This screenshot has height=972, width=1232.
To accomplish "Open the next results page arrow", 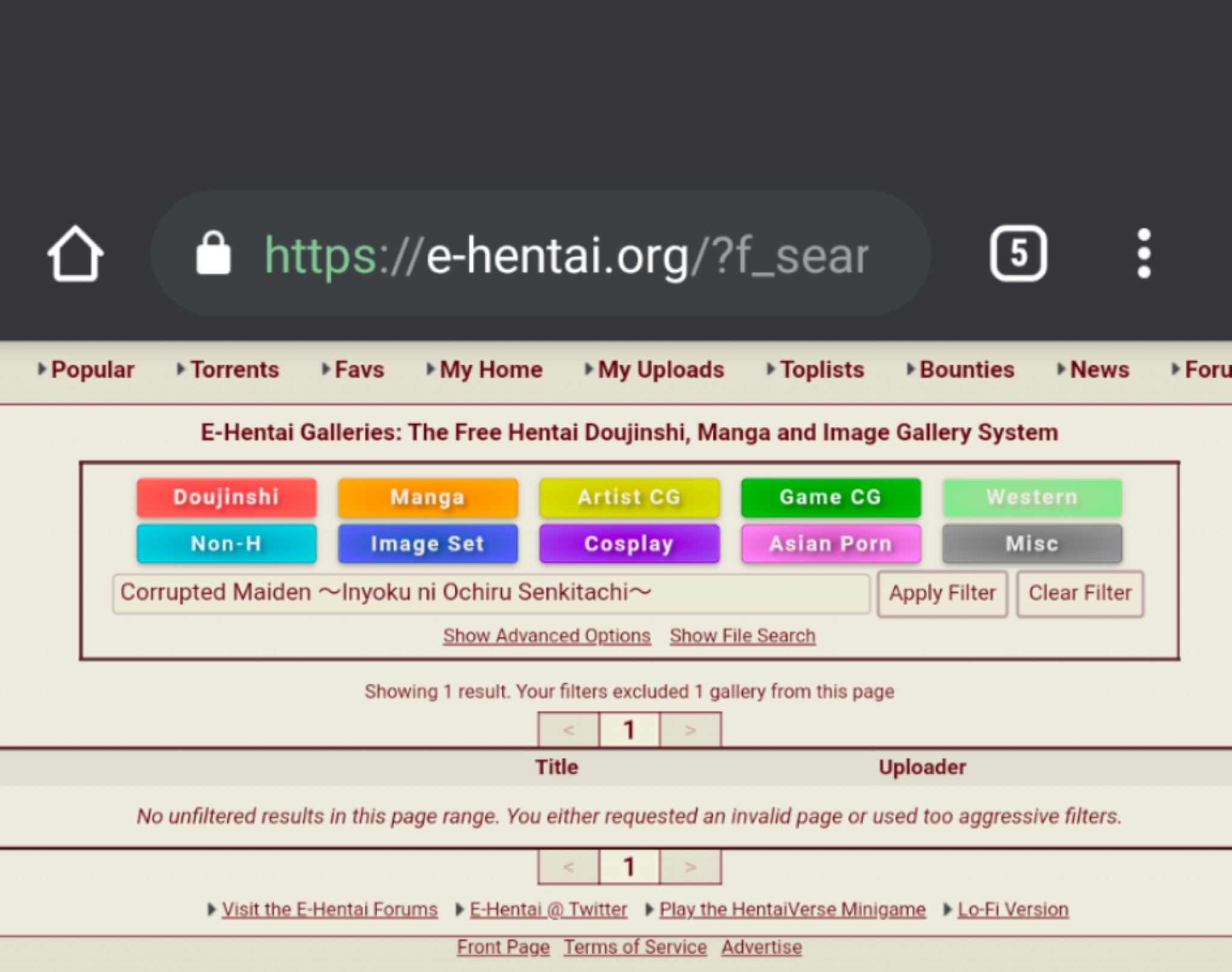I will tap(689, 730).
